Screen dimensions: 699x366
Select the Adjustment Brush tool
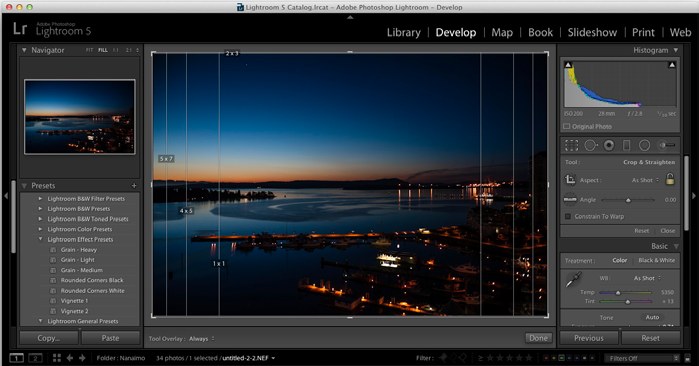pos(667,145)
